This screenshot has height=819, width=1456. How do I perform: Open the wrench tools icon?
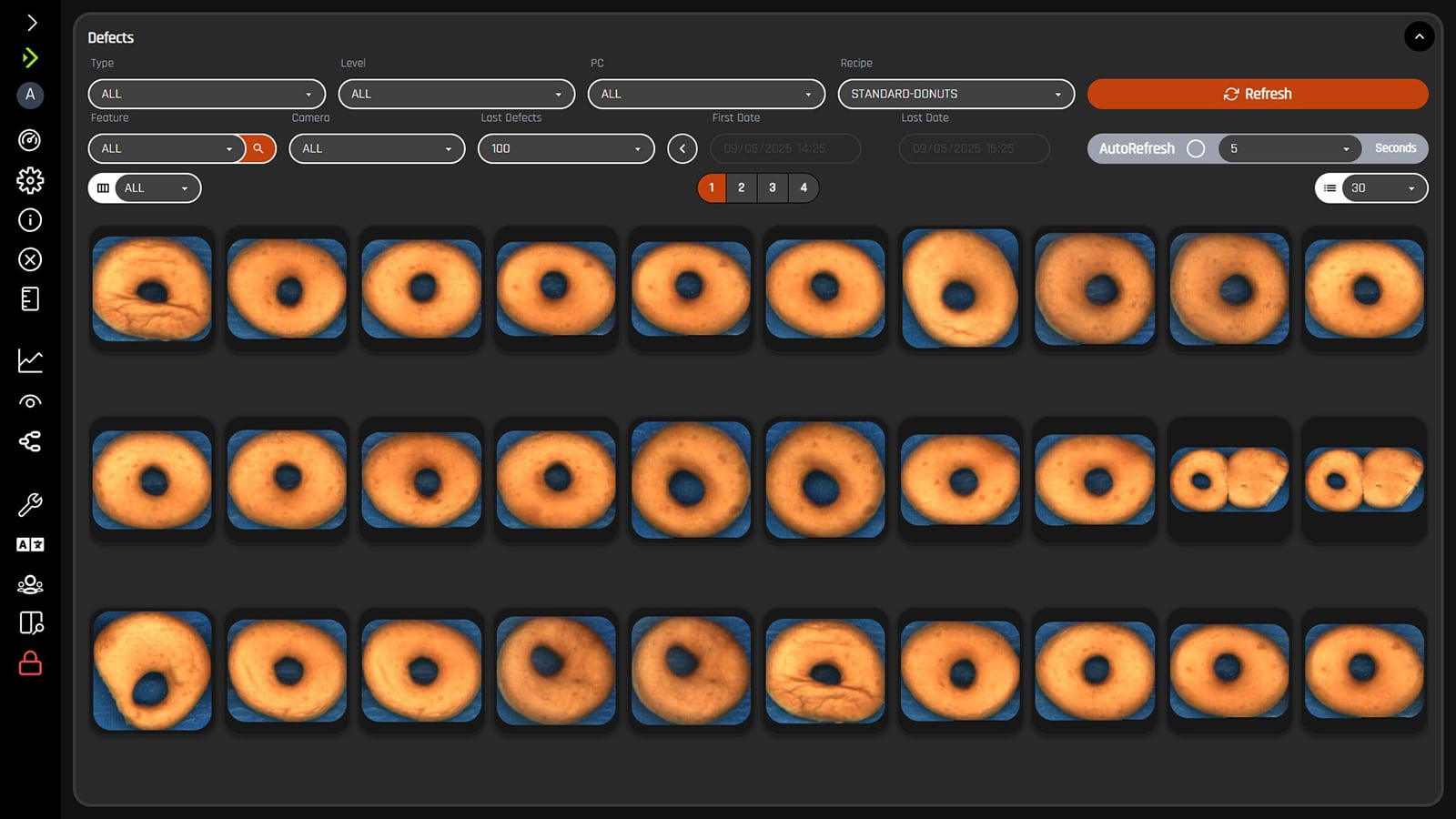click(x=30, y=505)
